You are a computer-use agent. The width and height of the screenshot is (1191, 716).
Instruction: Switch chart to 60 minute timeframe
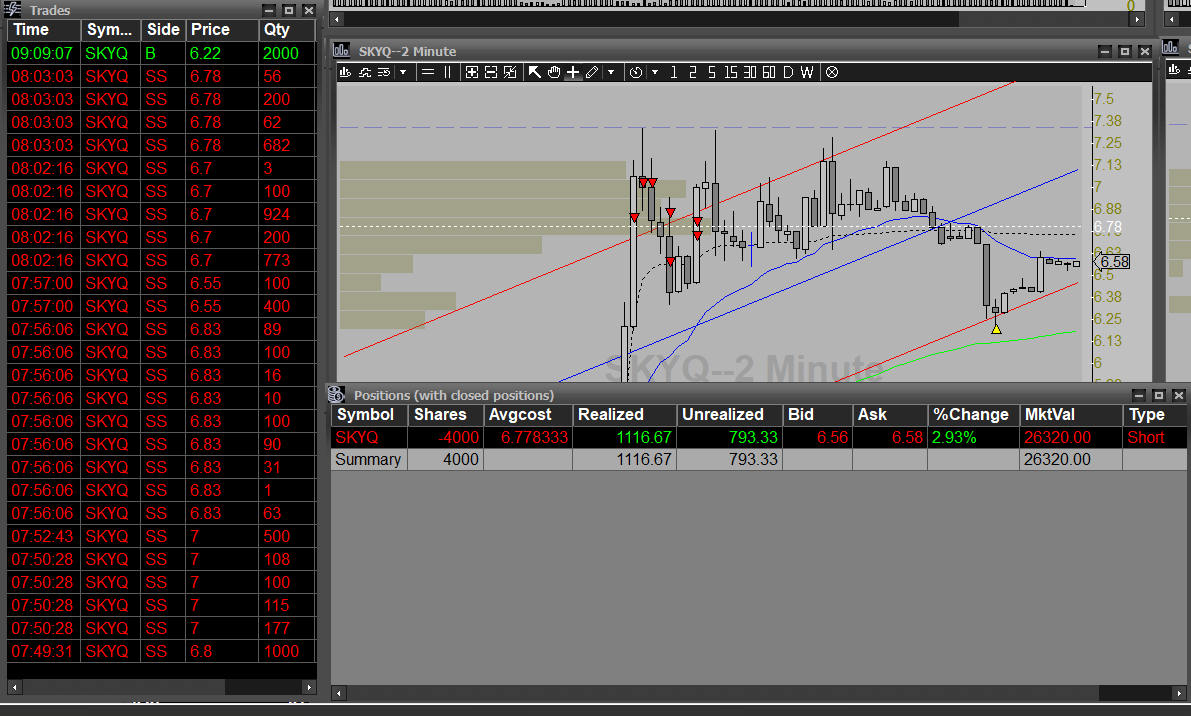coord(769,72)
